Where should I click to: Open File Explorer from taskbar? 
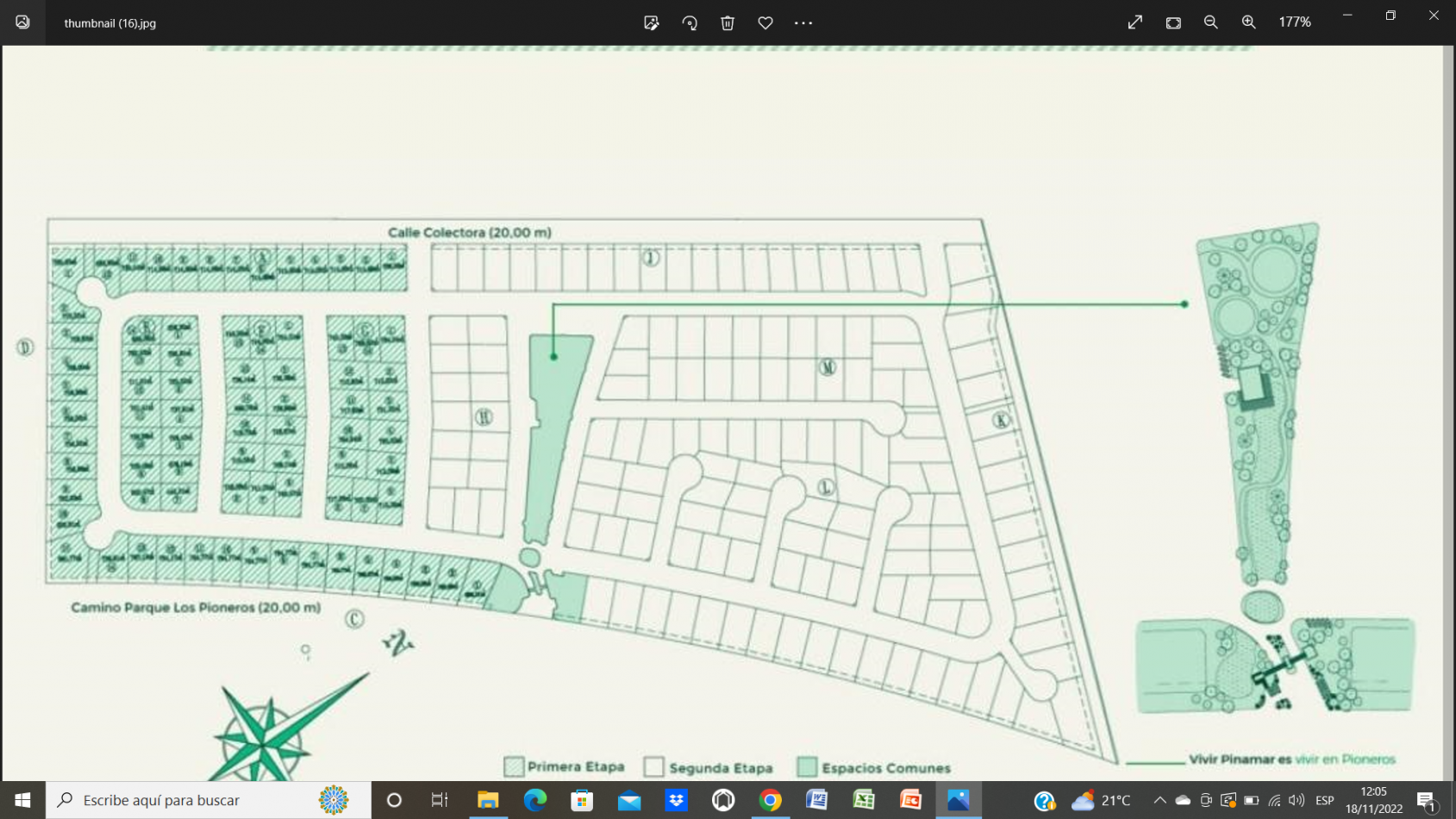coord(488,800)
